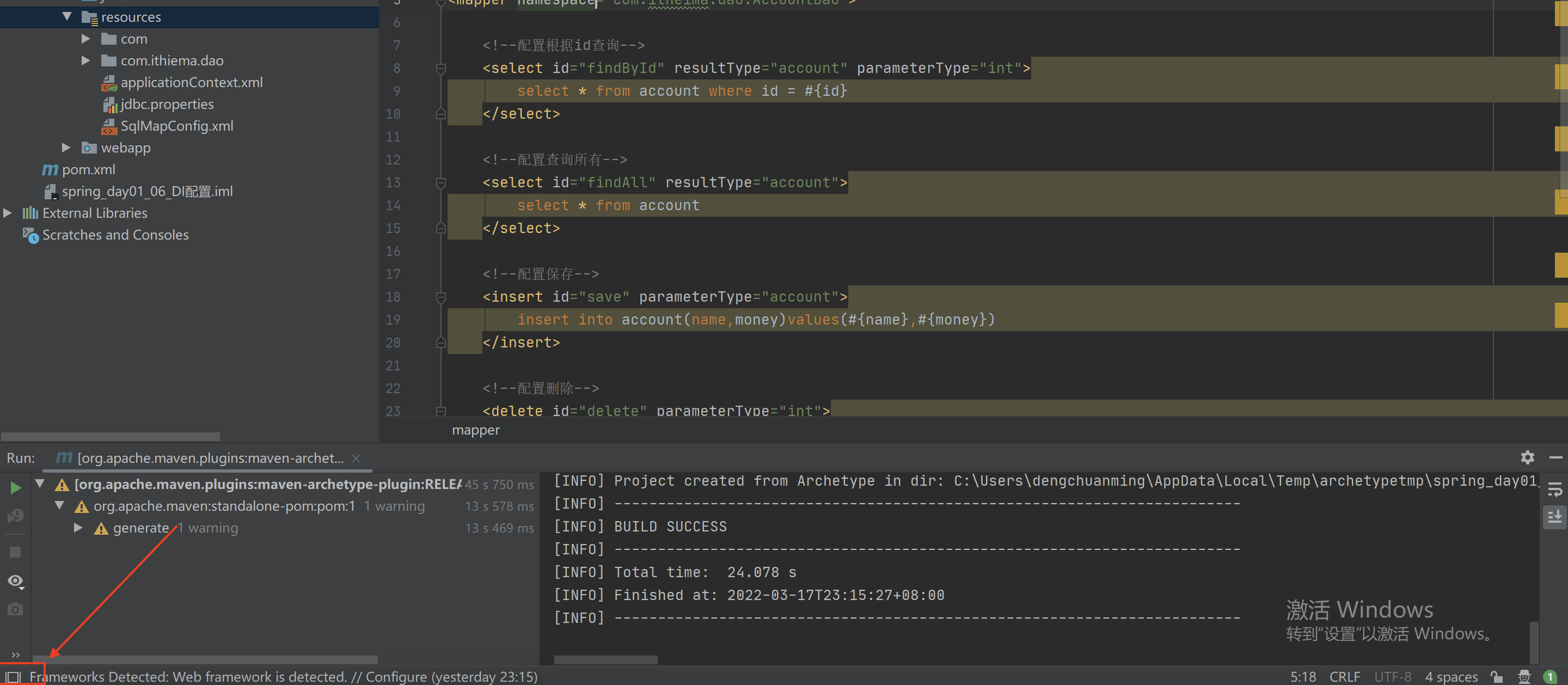Click the green Rerun button in Run panel
Viewport: 1568px width, 685px height.
tap(16, 488)
